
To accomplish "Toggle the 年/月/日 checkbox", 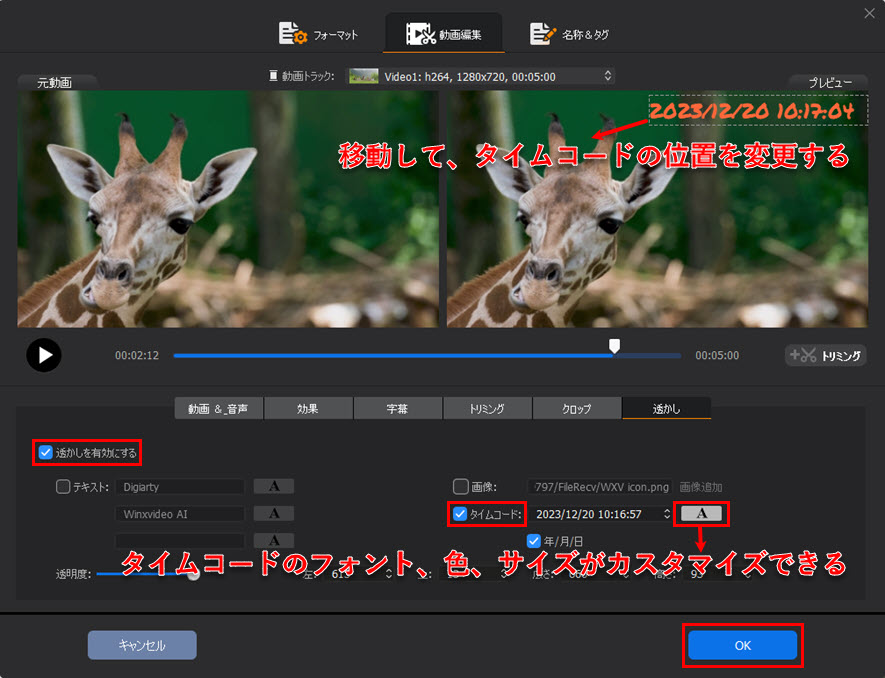I will (x=533, y=541).
